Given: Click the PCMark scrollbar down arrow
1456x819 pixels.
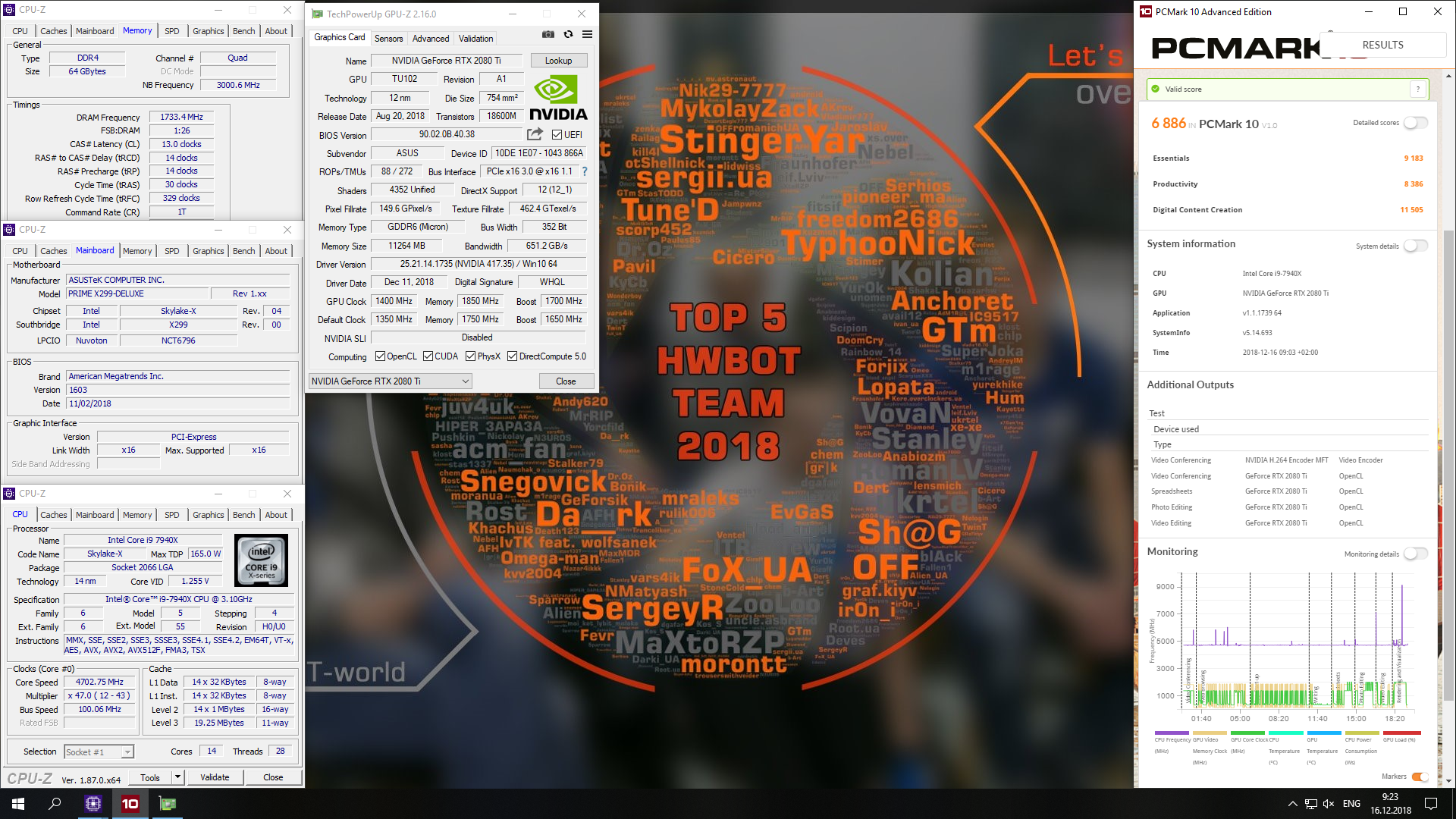Looking at the screenshot, I should pos(1449,781).
